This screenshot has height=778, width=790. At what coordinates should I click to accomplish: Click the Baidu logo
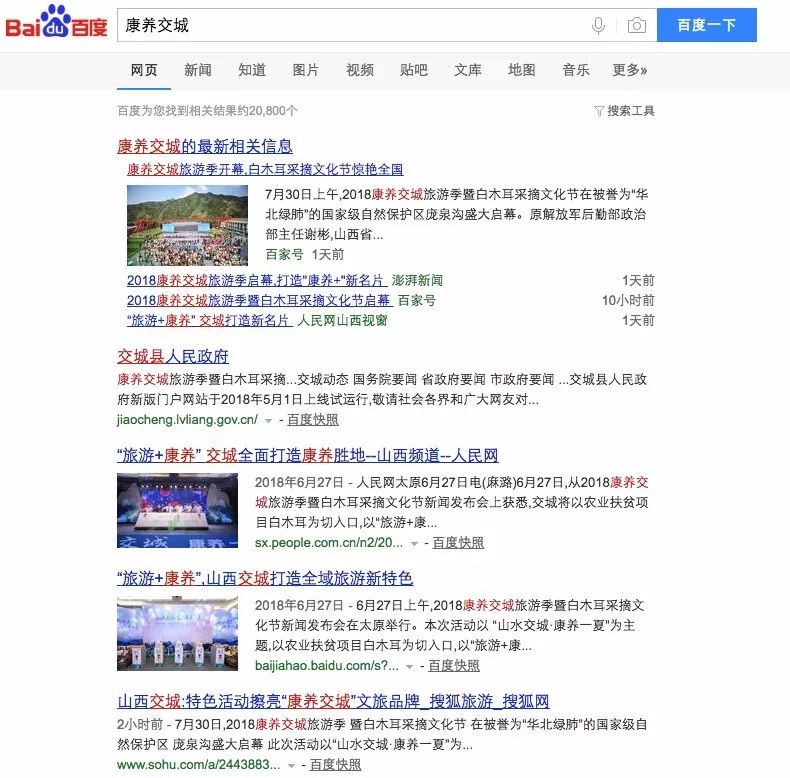pos(56,21)
